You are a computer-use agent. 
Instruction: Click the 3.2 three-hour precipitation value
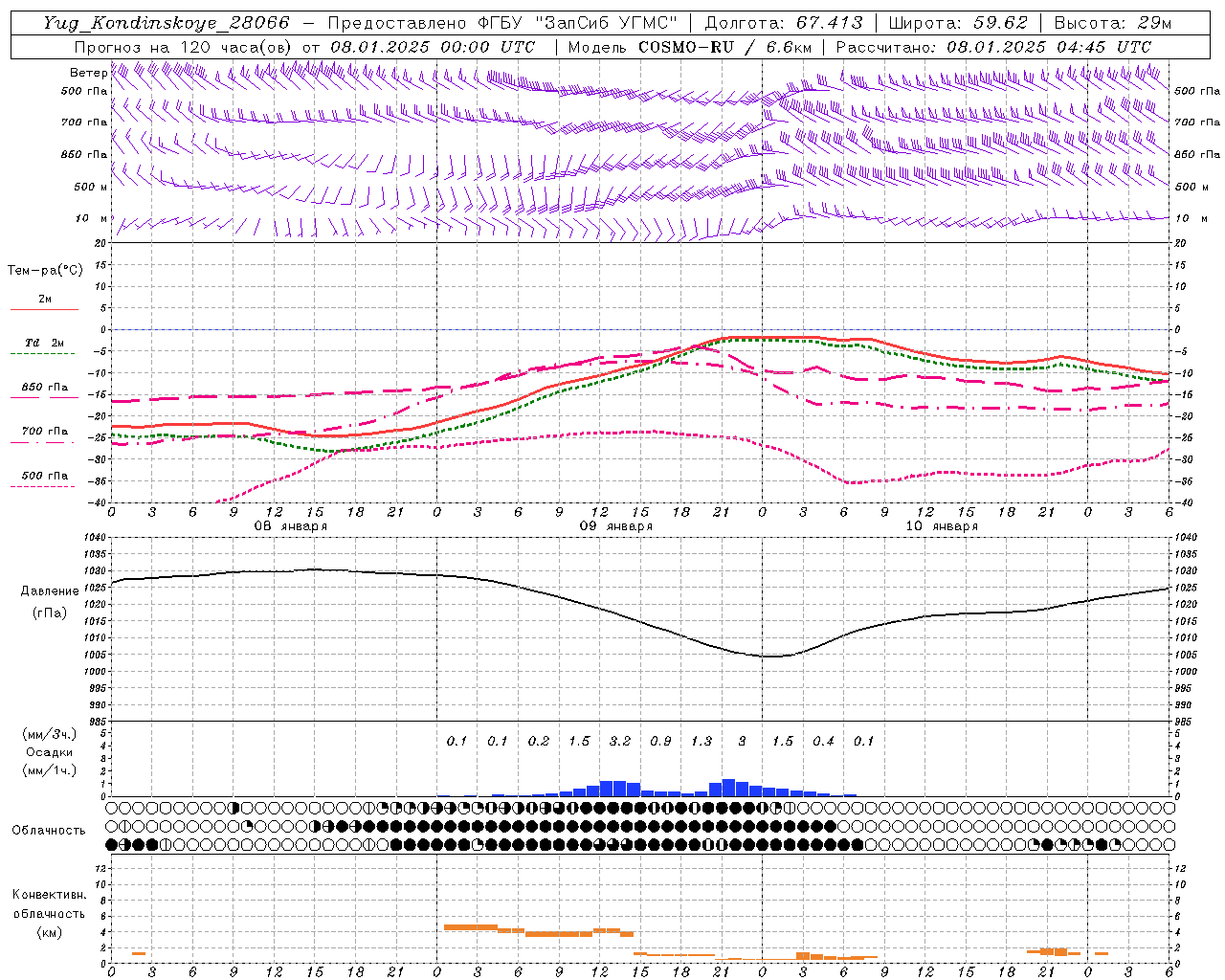[619, 741]
